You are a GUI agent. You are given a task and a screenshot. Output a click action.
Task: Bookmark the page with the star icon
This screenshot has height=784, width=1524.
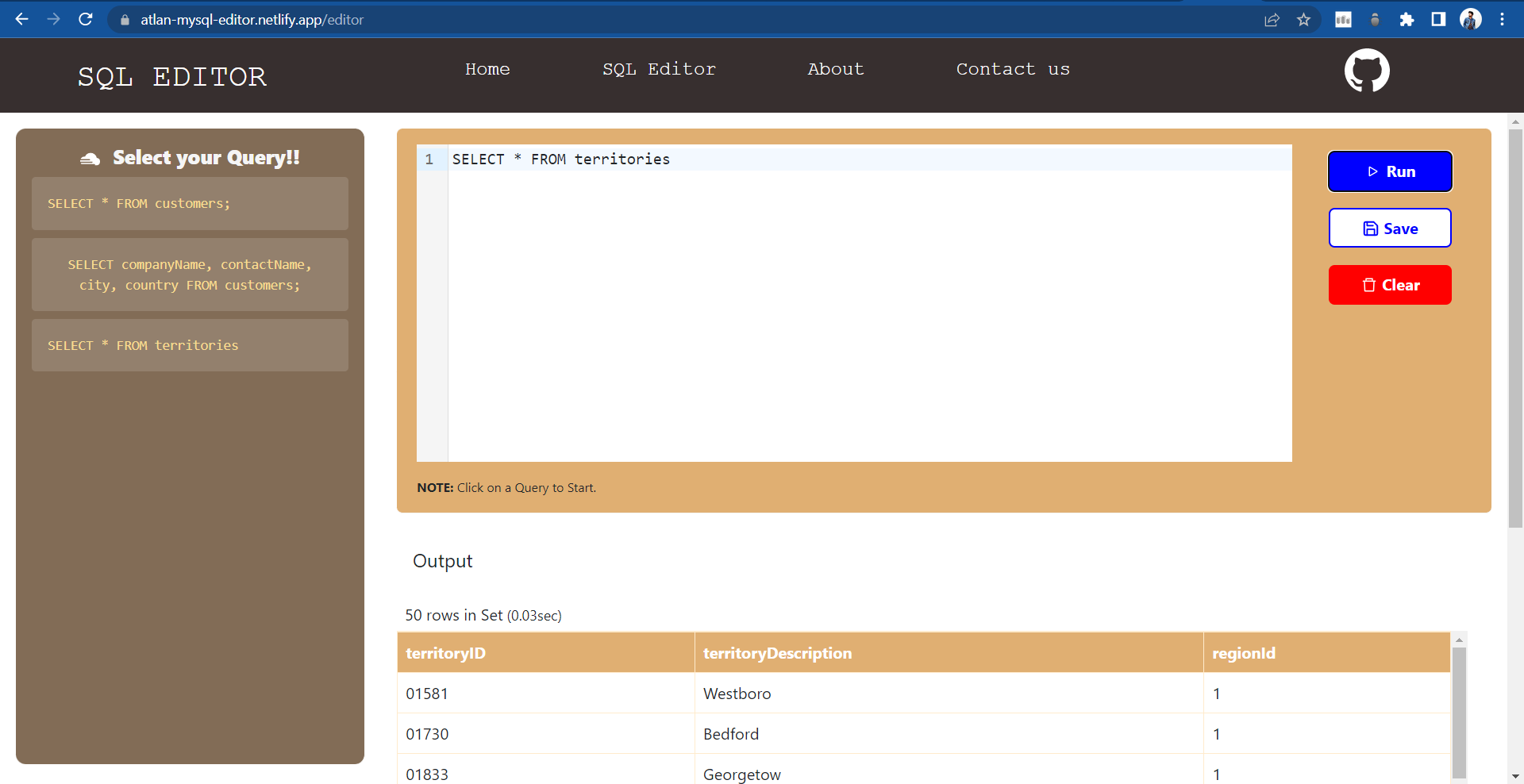click(x=1303, y=19)
